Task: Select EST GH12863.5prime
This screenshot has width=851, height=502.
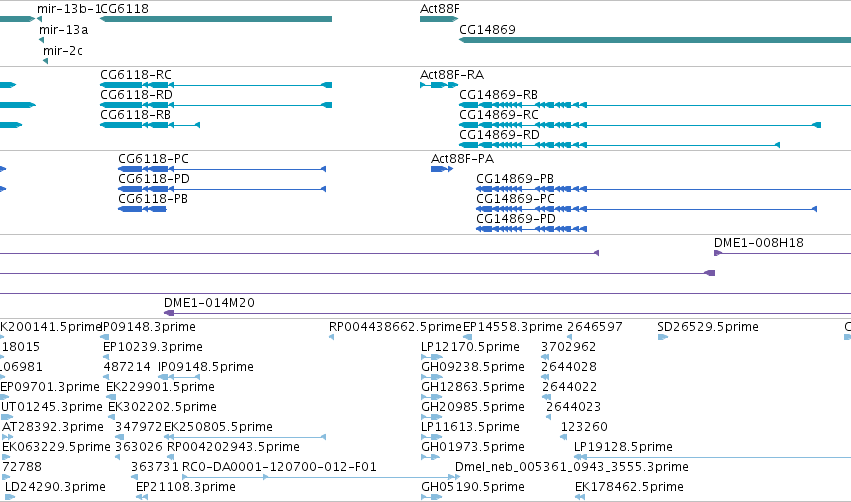Action: (x=473, y=387)
